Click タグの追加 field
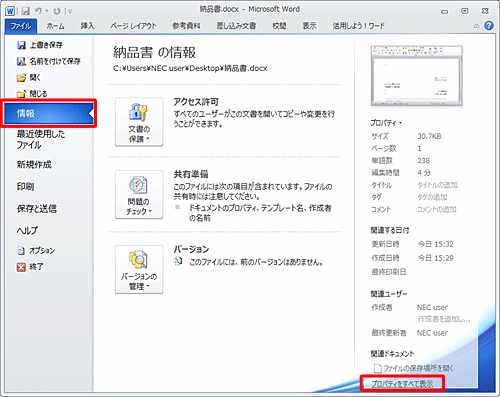500x397 pixels. tap(432, 197)
